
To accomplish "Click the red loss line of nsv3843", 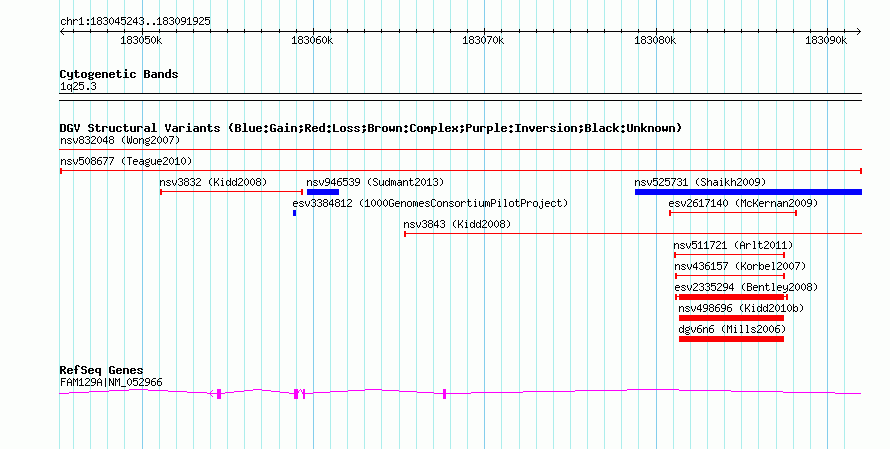I will click(x=633, y=234).
